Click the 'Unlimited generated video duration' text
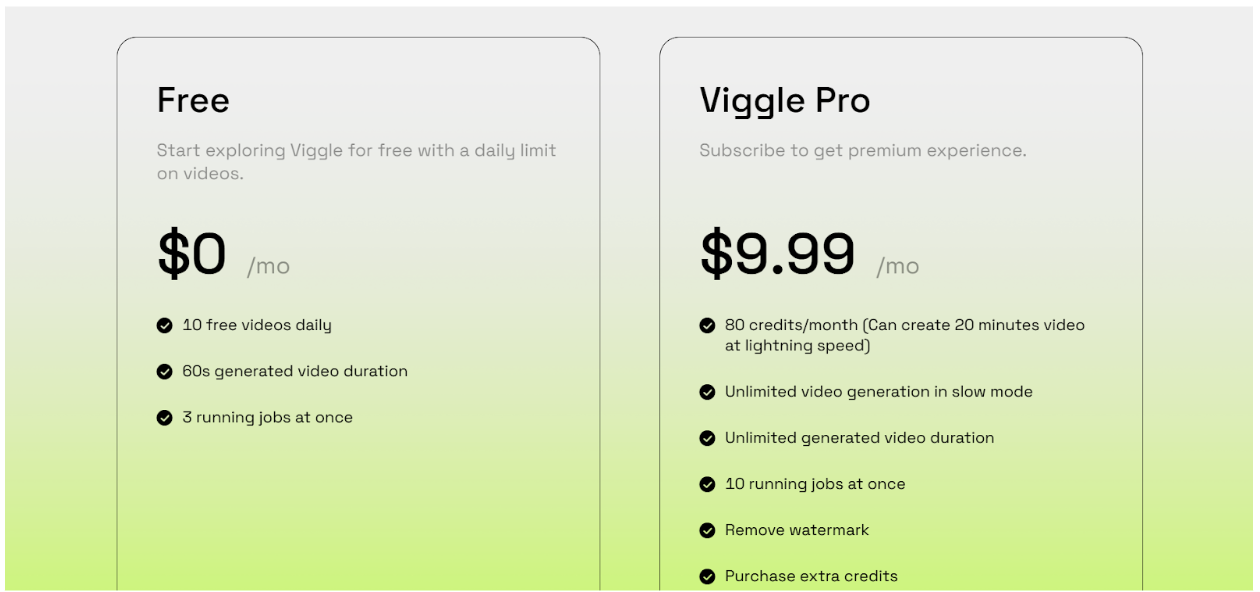1260x592 pixels. point(859,438)
